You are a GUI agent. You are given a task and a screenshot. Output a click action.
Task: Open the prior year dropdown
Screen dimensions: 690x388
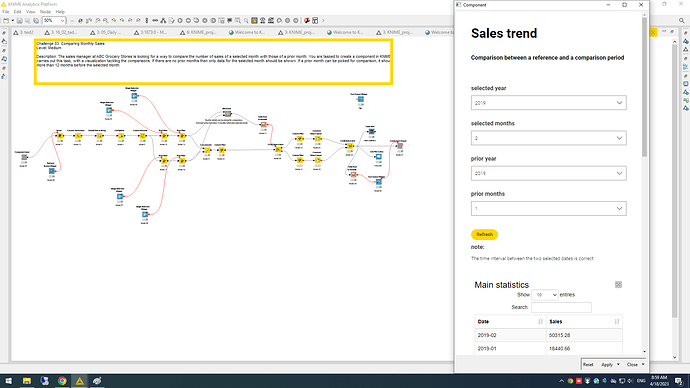click(548, 173)
